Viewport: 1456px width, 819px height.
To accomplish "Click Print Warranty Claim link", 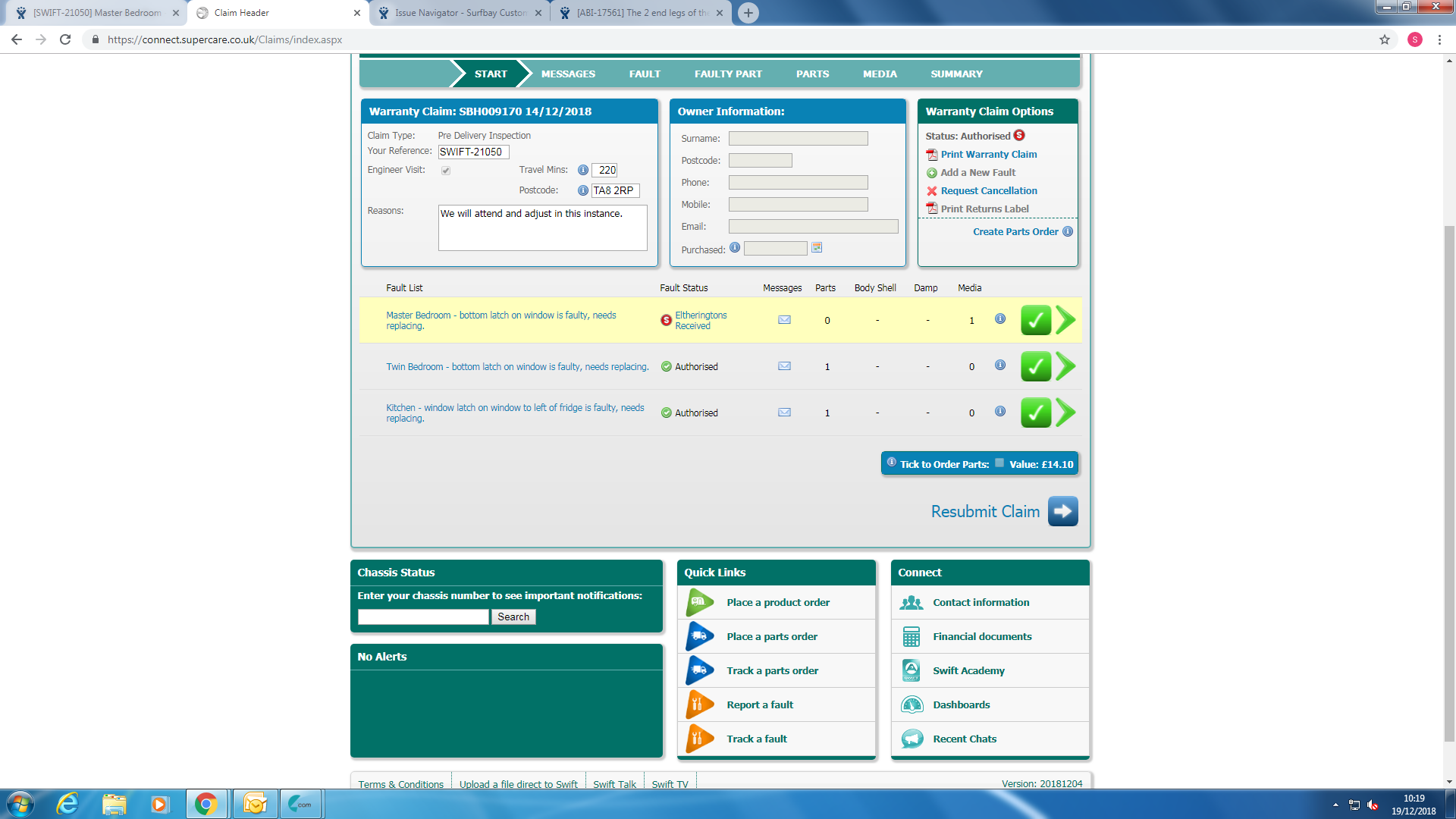I will (x=988, y=155).
